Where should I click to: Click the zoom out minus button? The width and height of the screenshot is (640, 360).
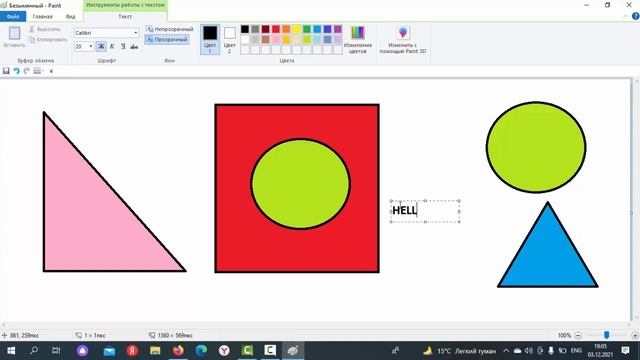[578, 335]
